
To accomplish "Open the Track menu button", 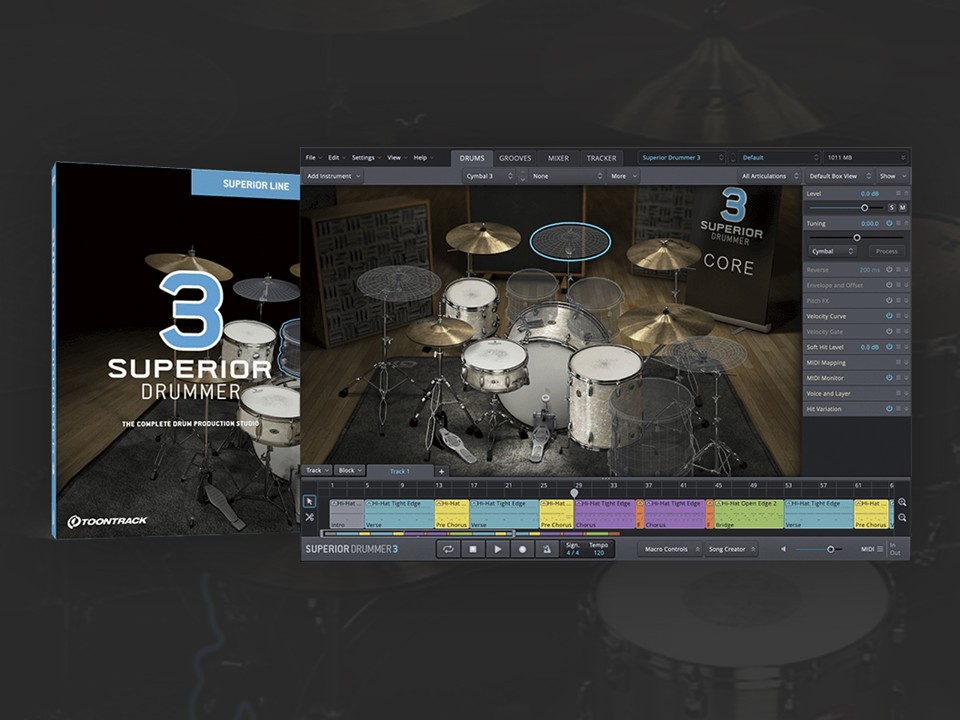I will coord(317,470).
